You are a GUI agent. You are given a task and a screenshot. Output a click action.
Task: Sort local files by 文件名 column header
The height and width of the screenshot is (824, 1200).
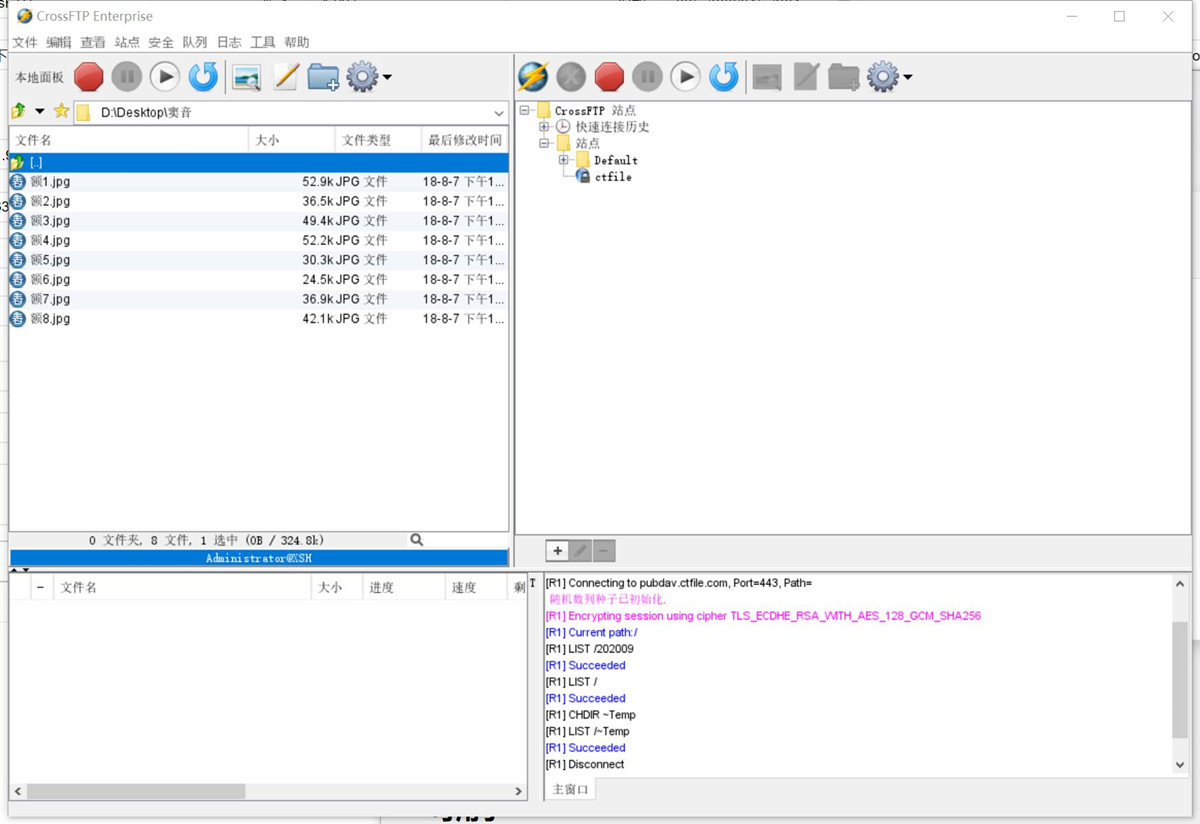click(129, 140)
